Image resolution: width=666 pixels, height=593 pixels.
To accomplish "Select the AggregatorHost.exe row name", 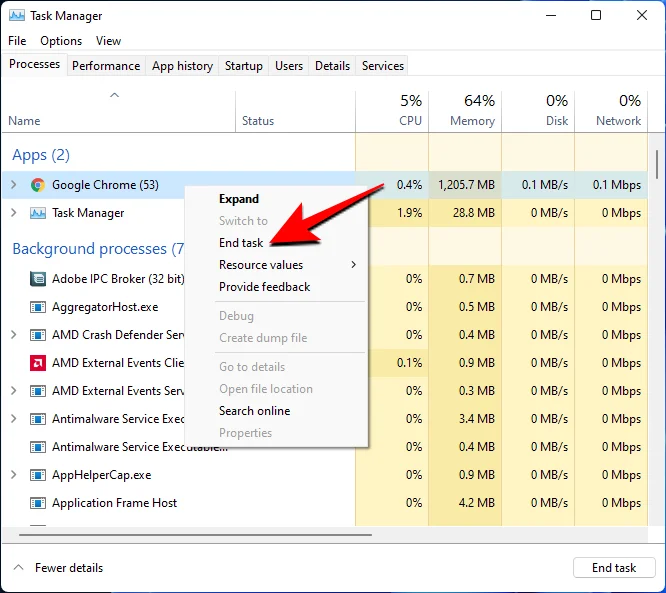I will click(x=105, y=307).
